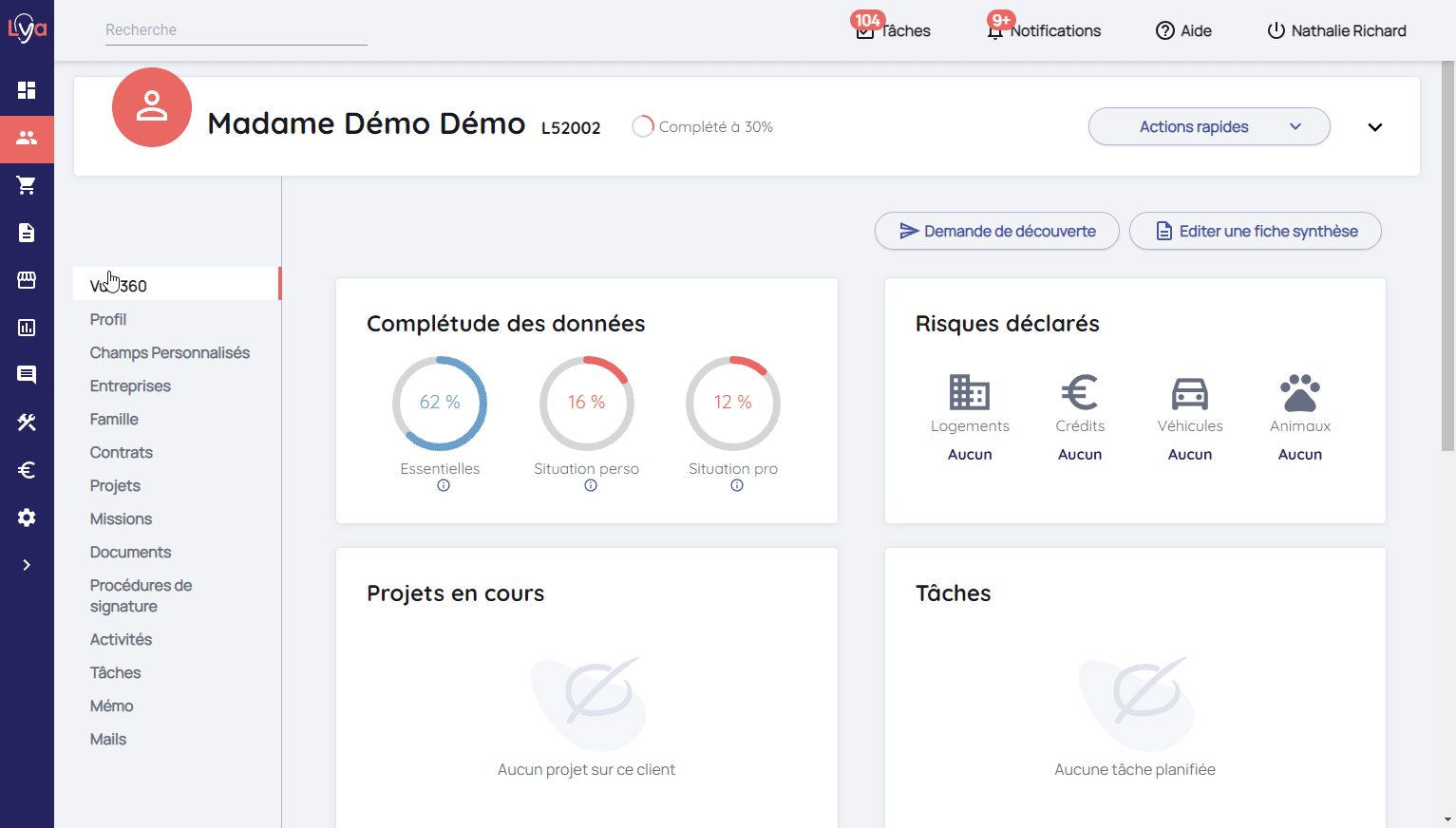Open the chart statistics sidebar icon

(27, 328)
